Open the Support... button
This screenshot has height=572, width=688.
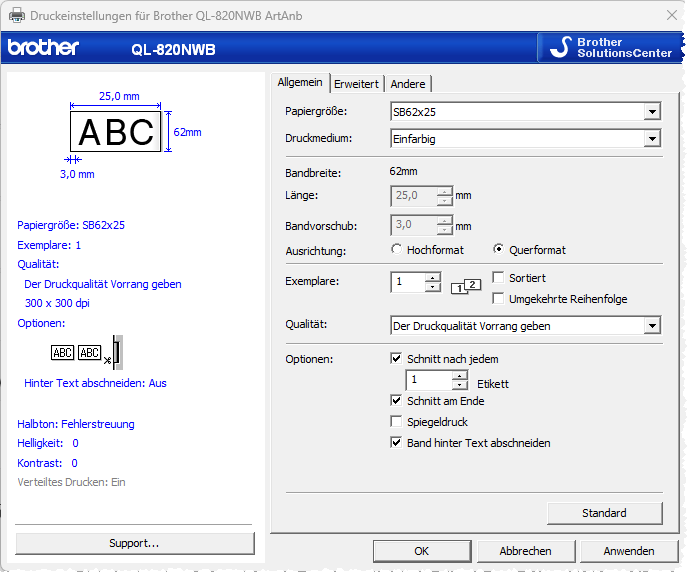point(135,543)
